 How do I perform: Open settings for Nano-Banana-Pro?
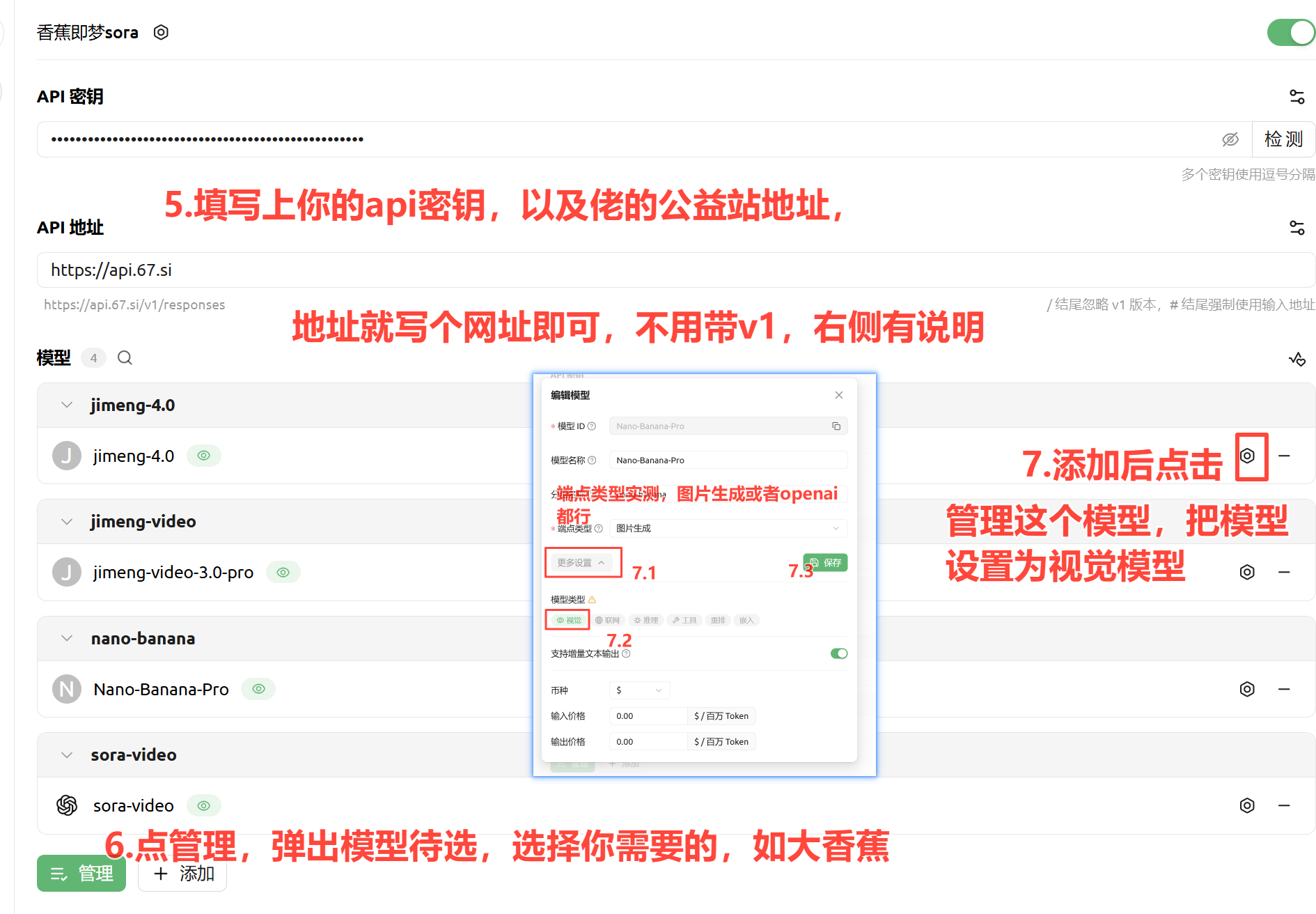tap(1247, 689)
